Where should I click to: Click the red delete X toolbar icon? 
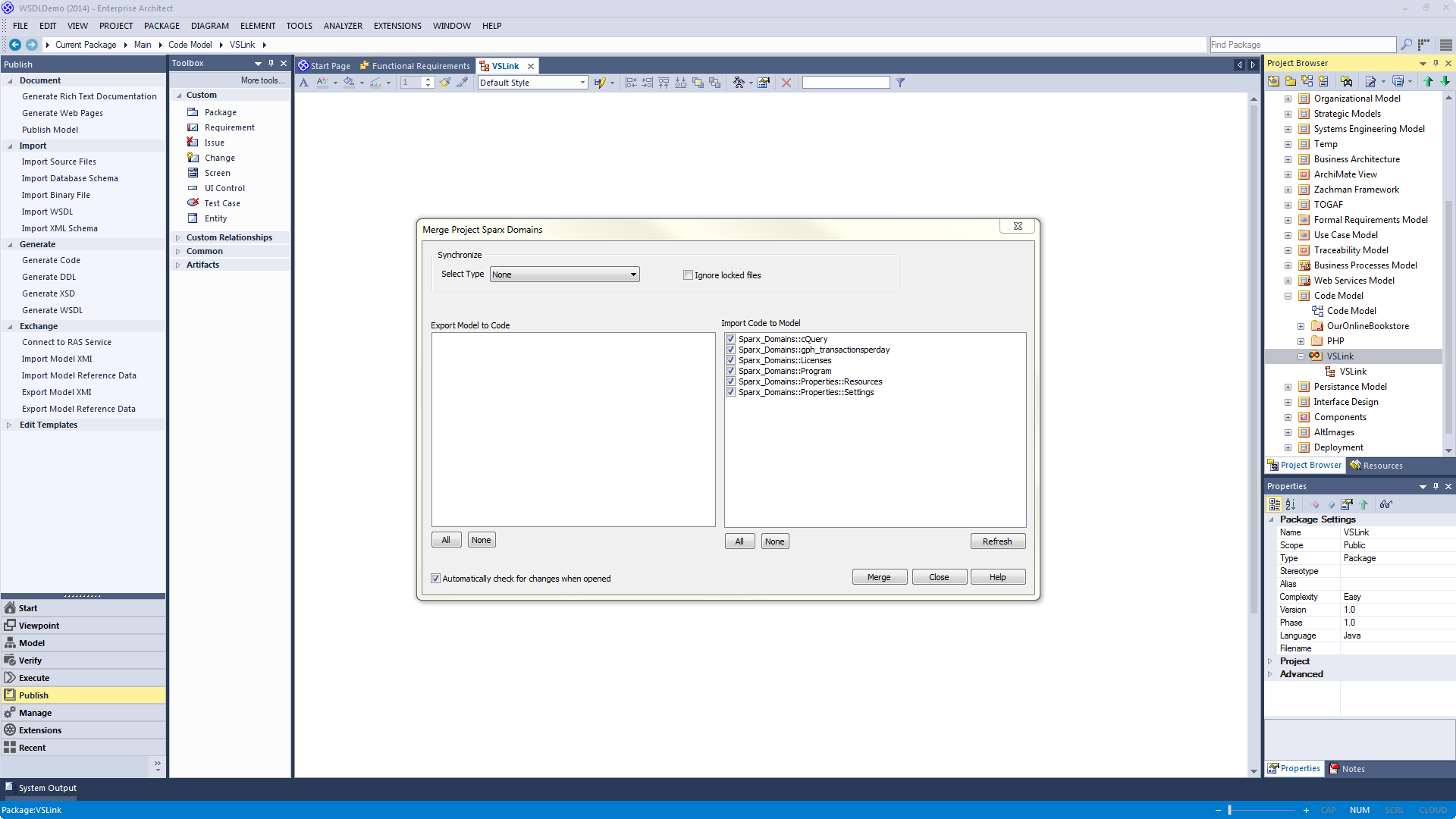pyautogui.click(x=786, y=83)
